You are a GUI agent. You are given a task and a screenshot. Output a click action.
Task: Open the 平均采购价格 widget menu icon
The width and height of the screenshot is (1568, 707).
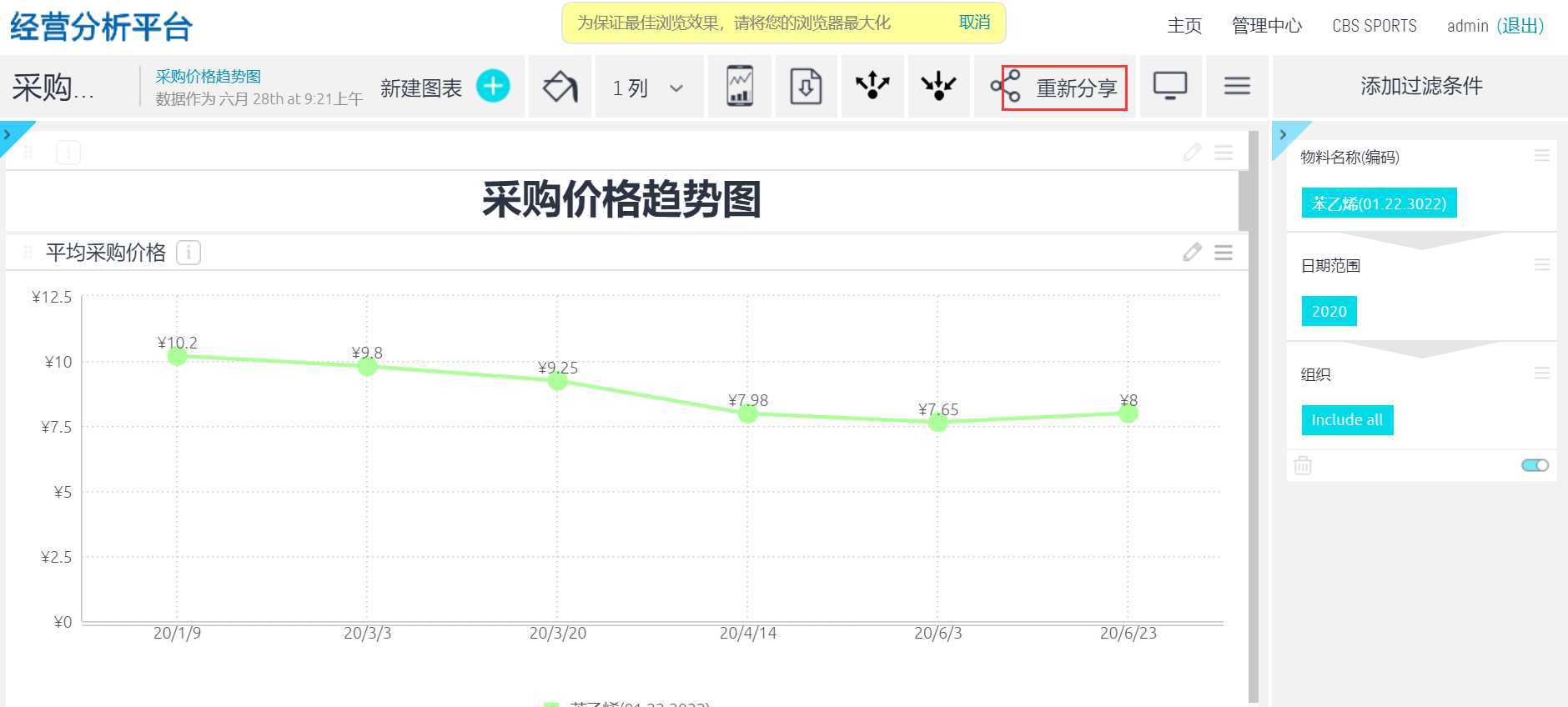click(1224, 253)
